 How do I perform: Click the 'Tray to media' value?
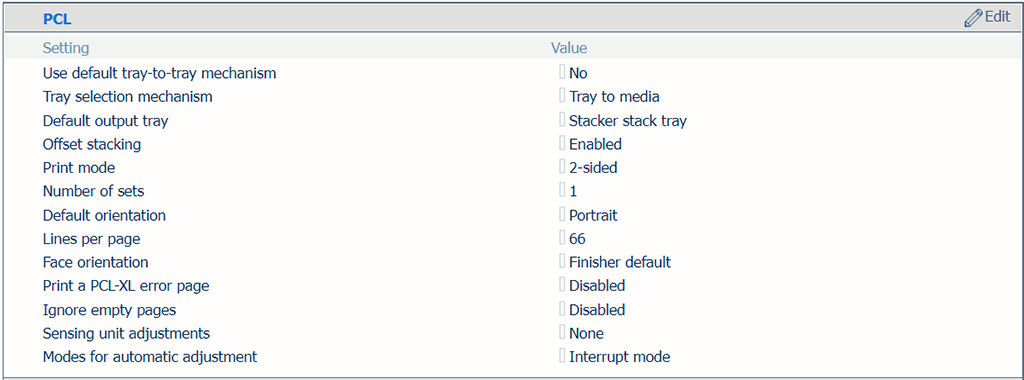coord(614,97)
